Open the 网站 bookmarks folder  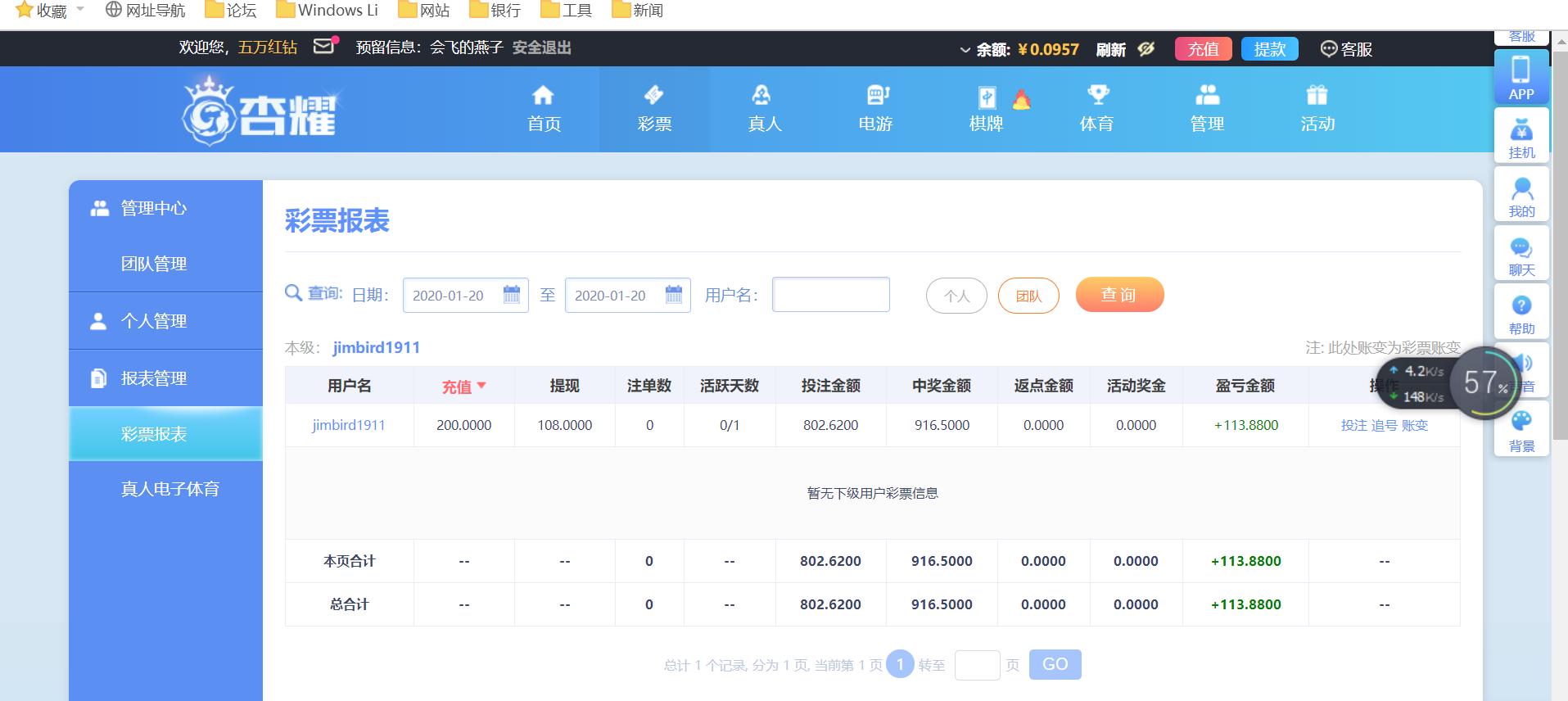pos(424,11)
